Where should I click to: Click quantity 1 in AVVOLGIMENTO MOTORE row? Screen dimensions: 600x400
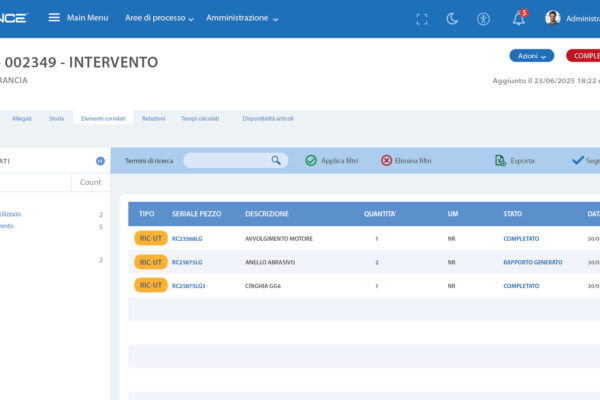click(377, 238)
